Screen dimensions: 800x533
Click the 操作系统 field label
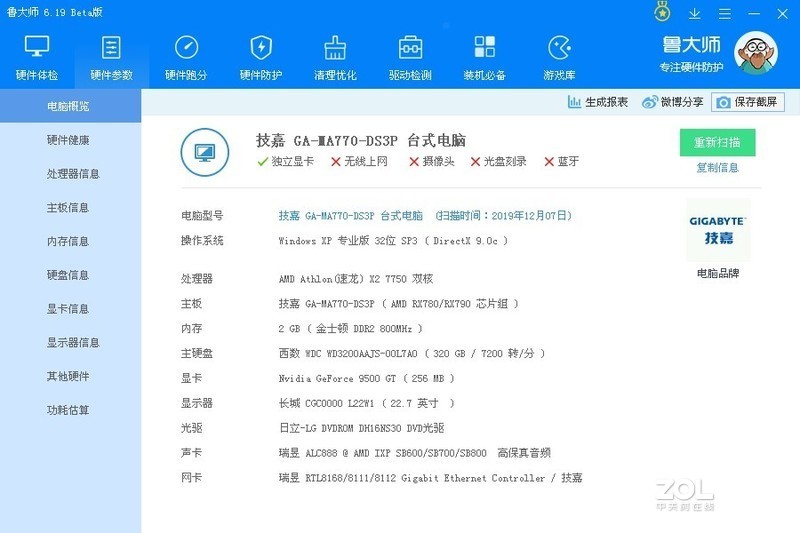point(202,241)
